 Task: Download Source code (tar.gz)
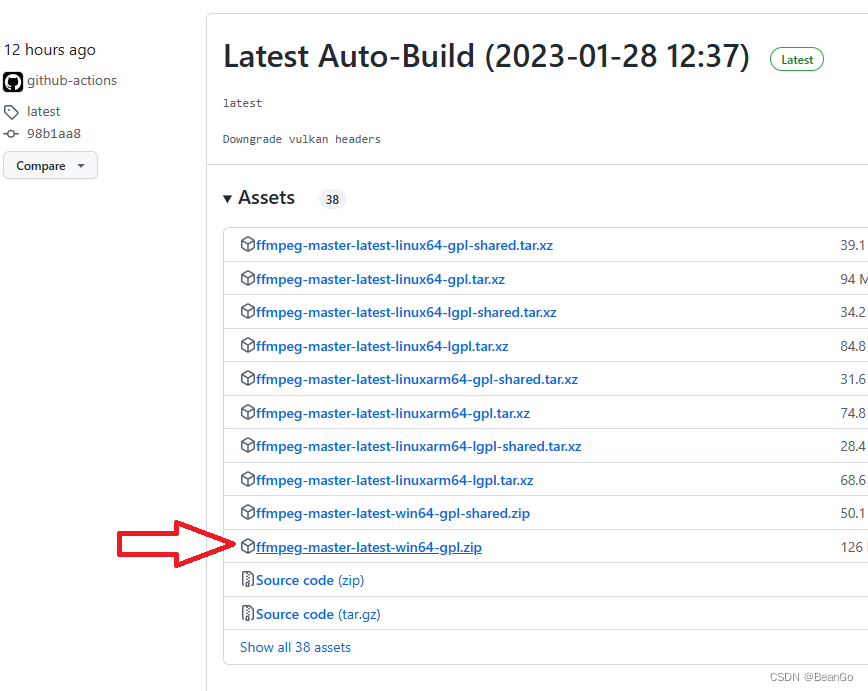click(318, 614)
